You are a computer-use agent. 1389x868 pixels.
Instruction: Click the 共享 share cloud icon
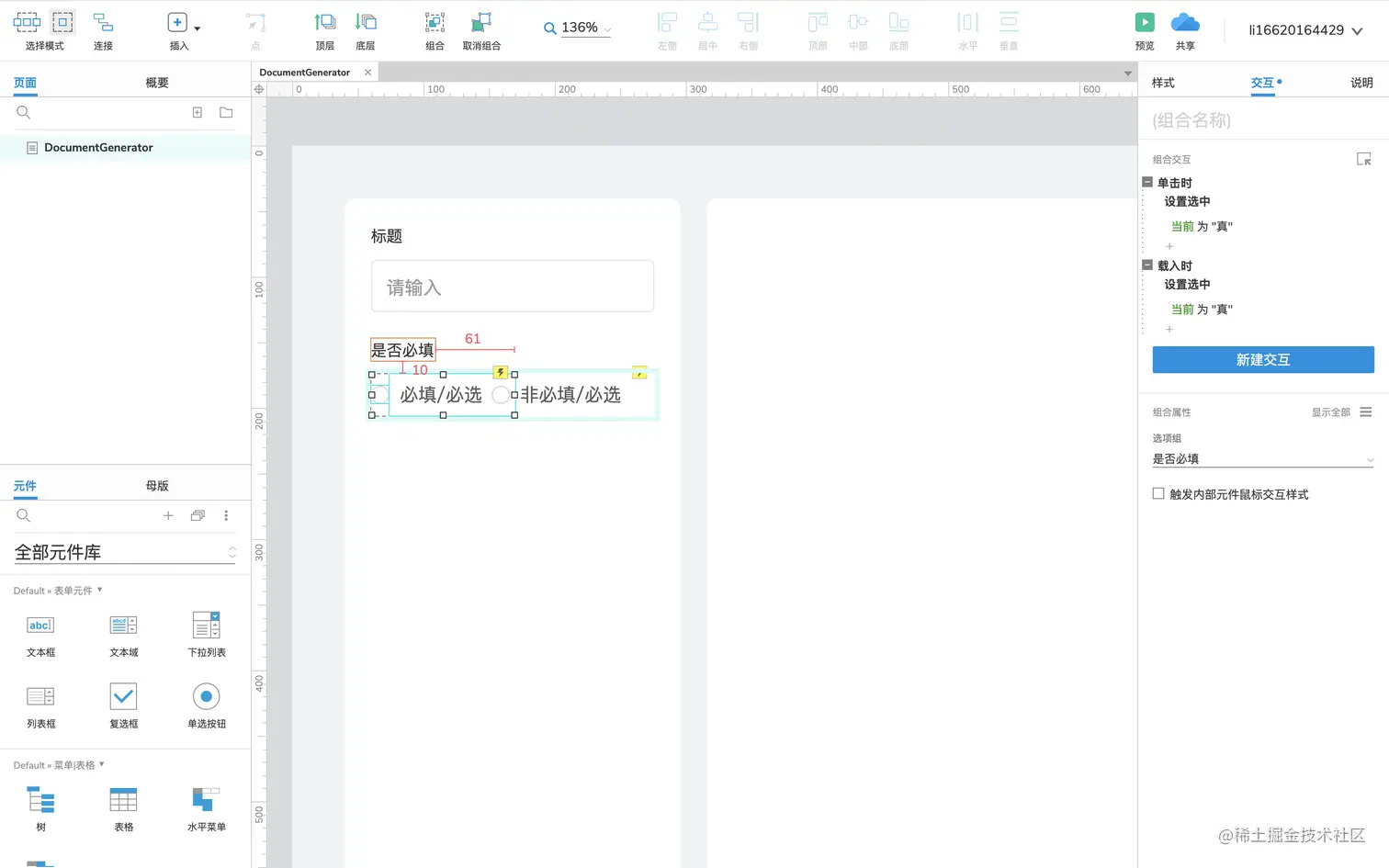[1185, 22]
